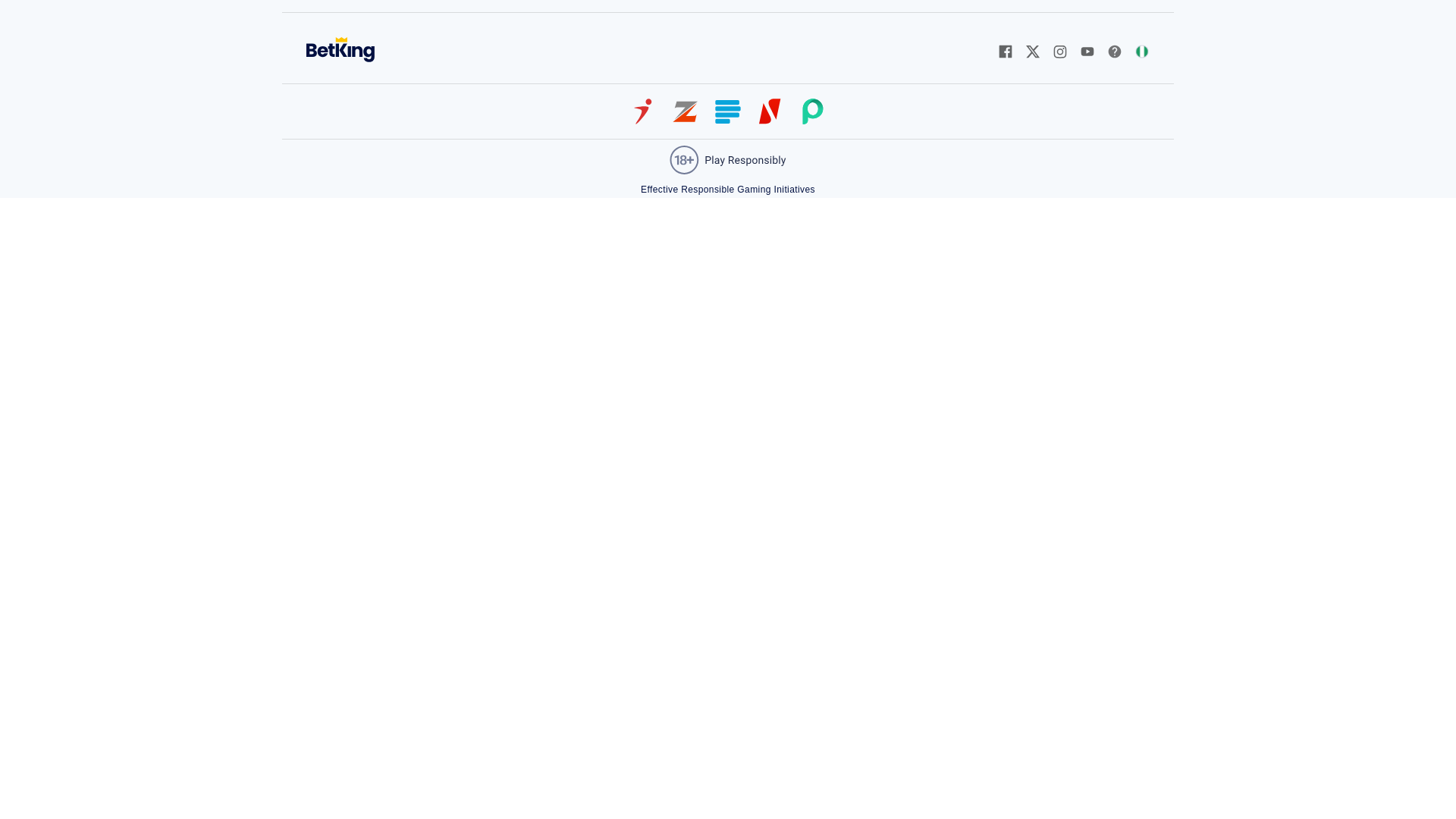
Task: Open the Instagram icon in footer
Action: [1060, 52]
